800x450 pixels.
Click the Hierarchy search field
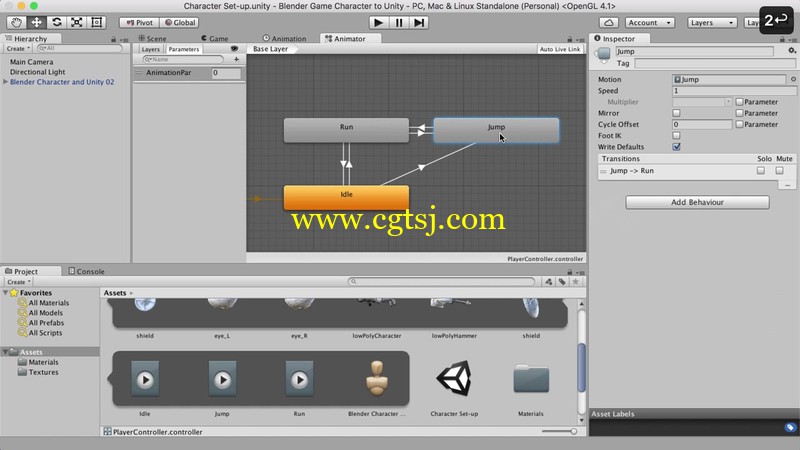click(80, 48)
